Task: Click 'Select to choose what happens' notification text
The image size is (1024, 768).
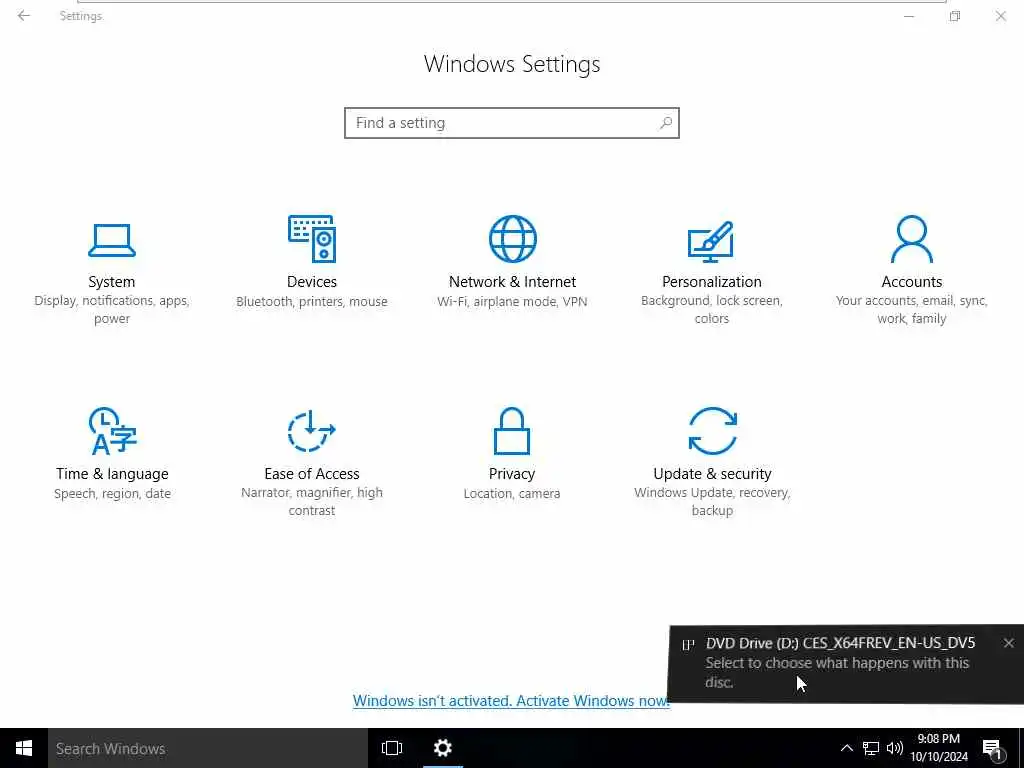Action: (x=837, y=672)
